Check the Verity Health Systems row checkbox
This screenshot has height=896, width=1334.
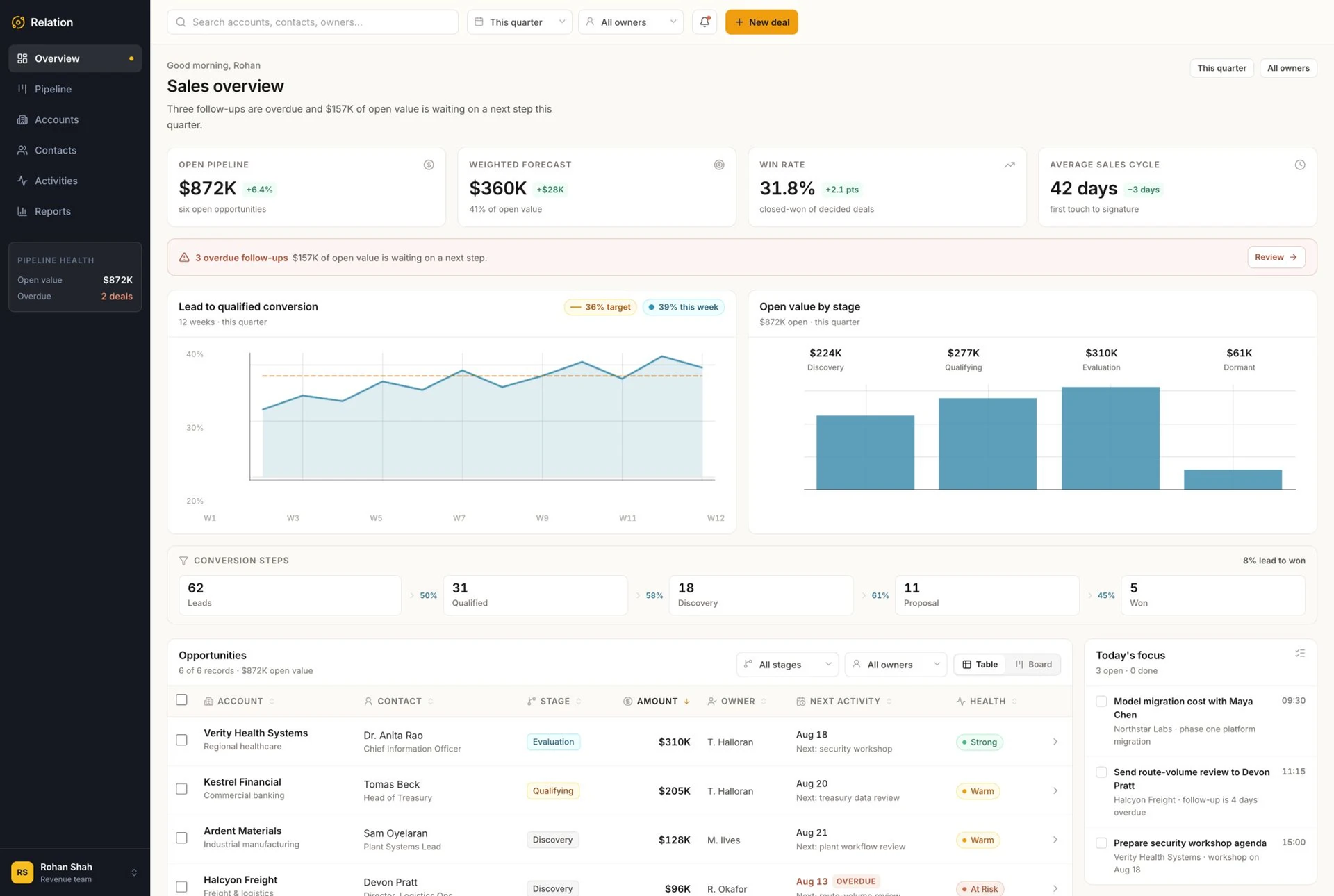coord(181,740)
